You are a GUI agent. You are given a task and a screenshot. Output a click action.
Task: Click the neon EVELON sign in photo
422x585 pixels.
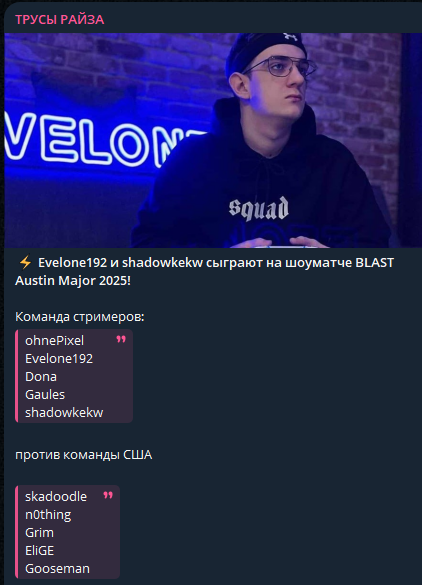pos(101,140)
